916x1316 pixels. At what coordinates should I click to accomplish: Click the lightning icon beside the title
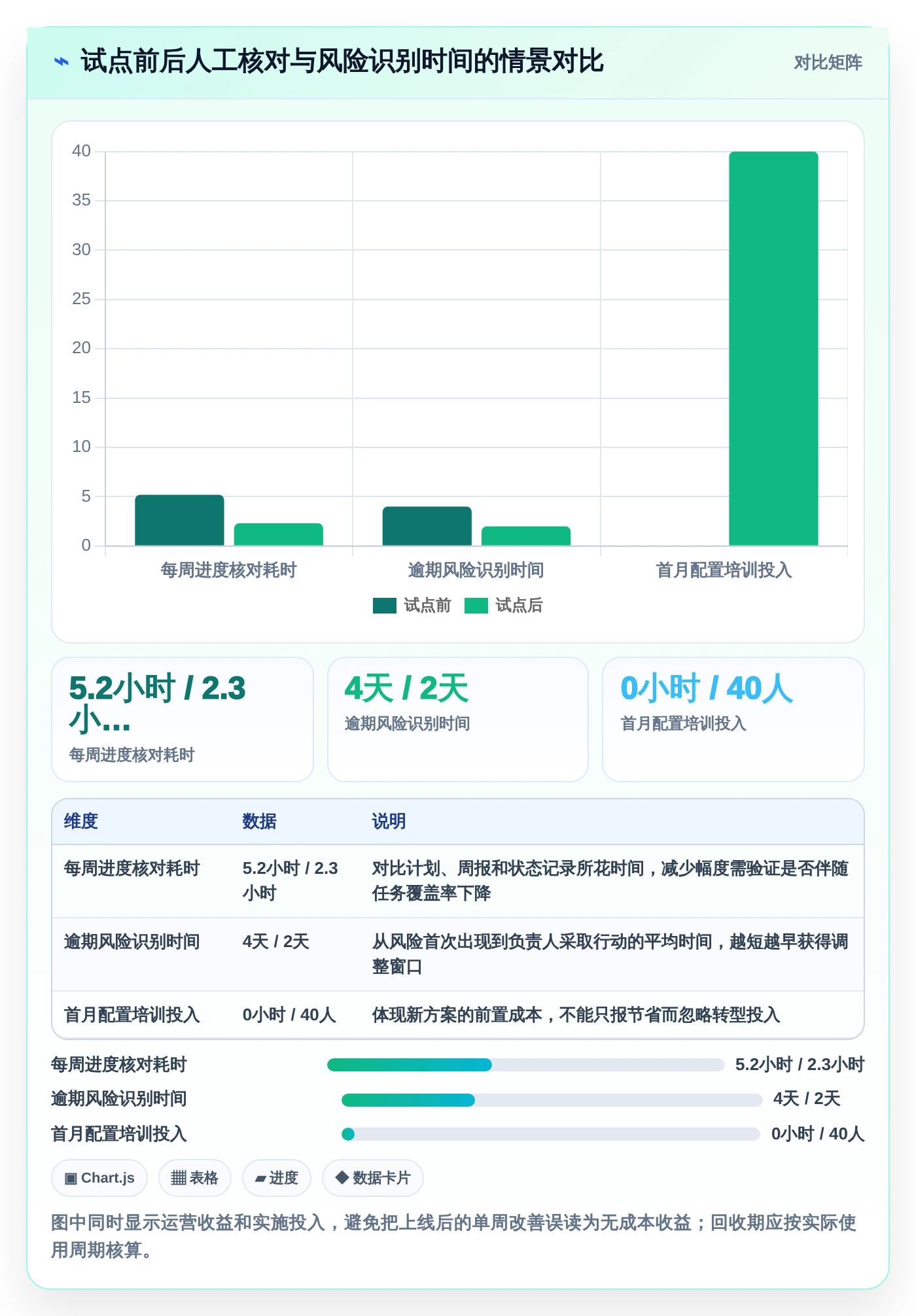coord(62,62)
